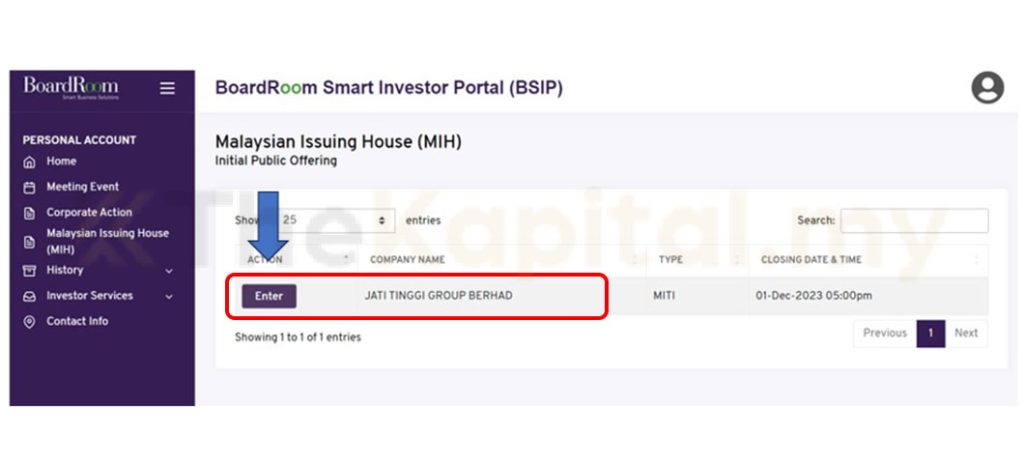Expand the History submenu chevron

169,271
